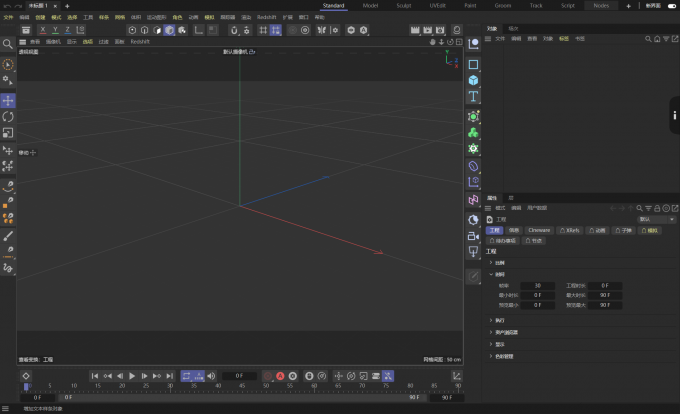Screen dimensions: 680x414
Task: Select the Scale tool in left toolbar
Action: tap(8, 133)
